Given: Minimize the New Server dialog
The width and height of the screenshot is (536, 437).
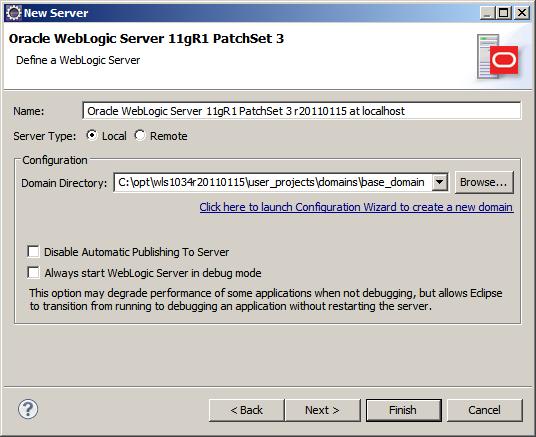Looking at the screenshot, I should click(487, 13).
